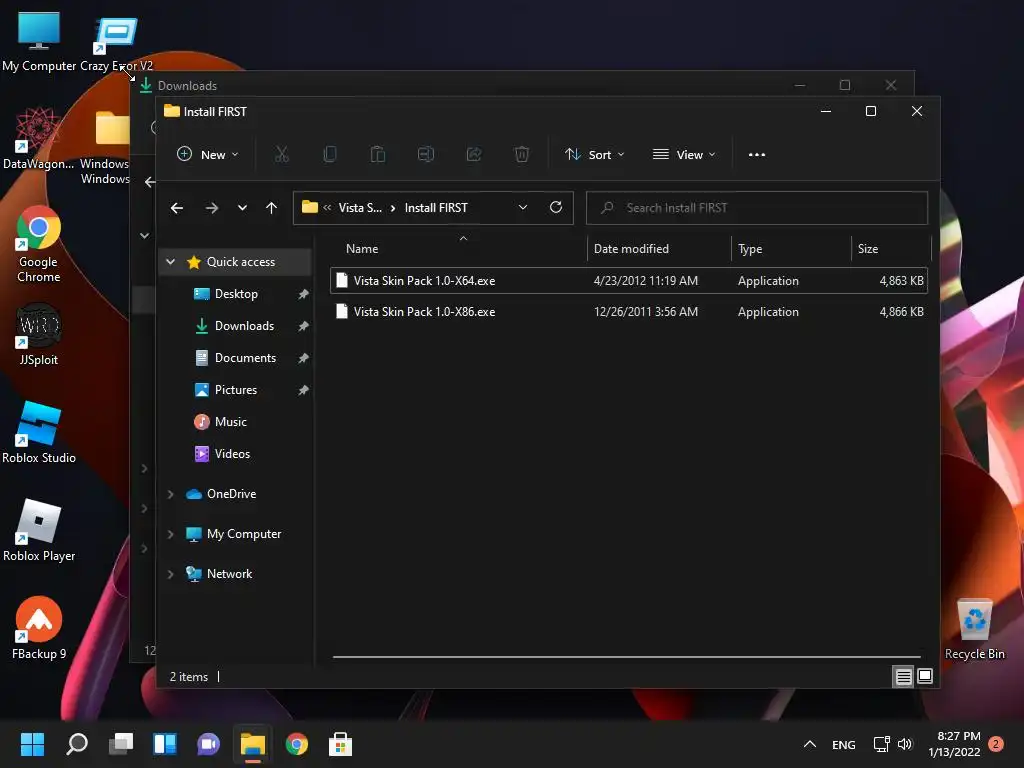This screenshot has height=768, width=1024.
Task: Refresh the Install FIRST folder view
Action: tap(556, 207)
